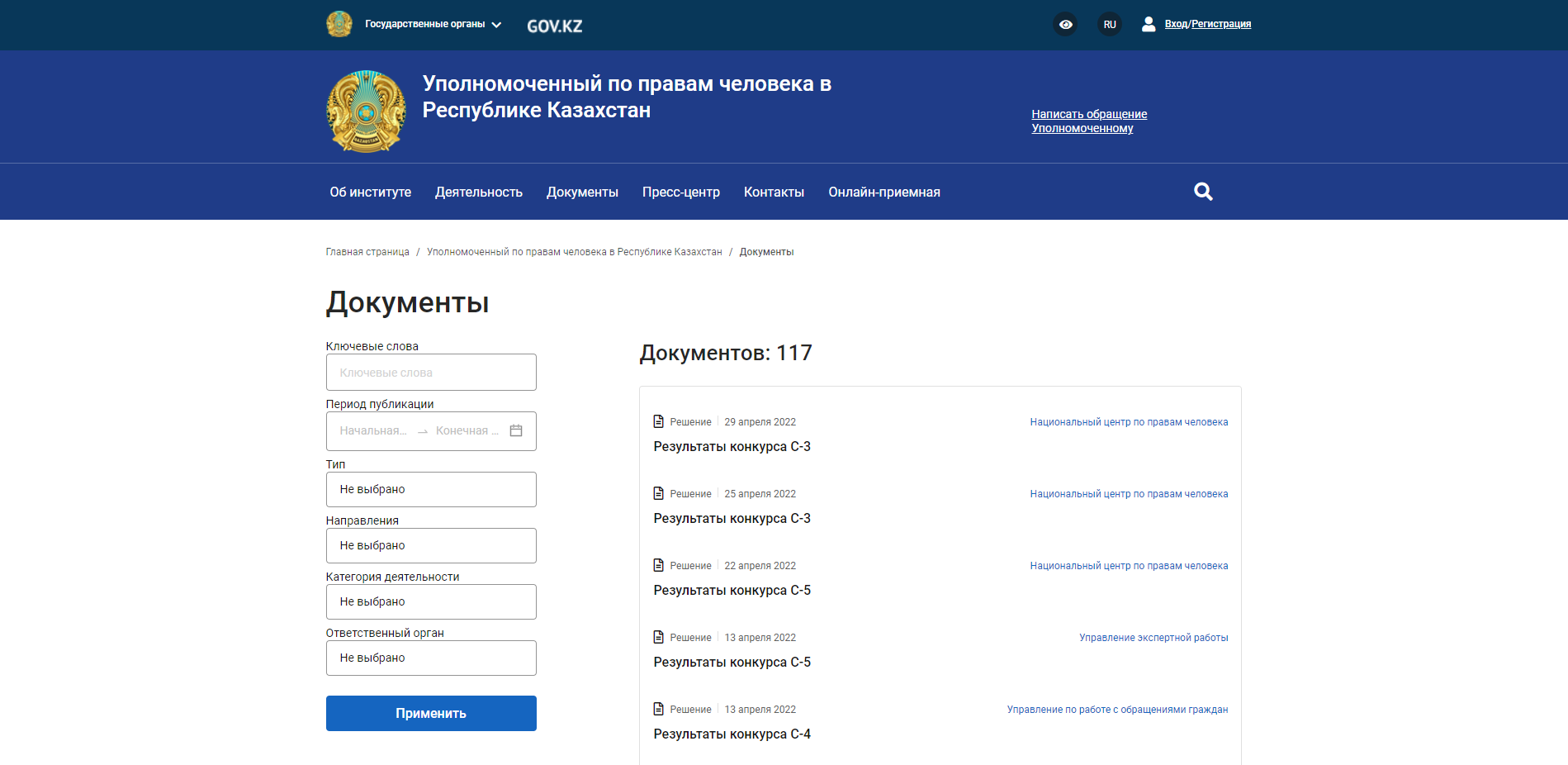Open calendar icon in publication period field
Image resolution: width=1568 pixels, height=765 pixels.
(516, 430)
